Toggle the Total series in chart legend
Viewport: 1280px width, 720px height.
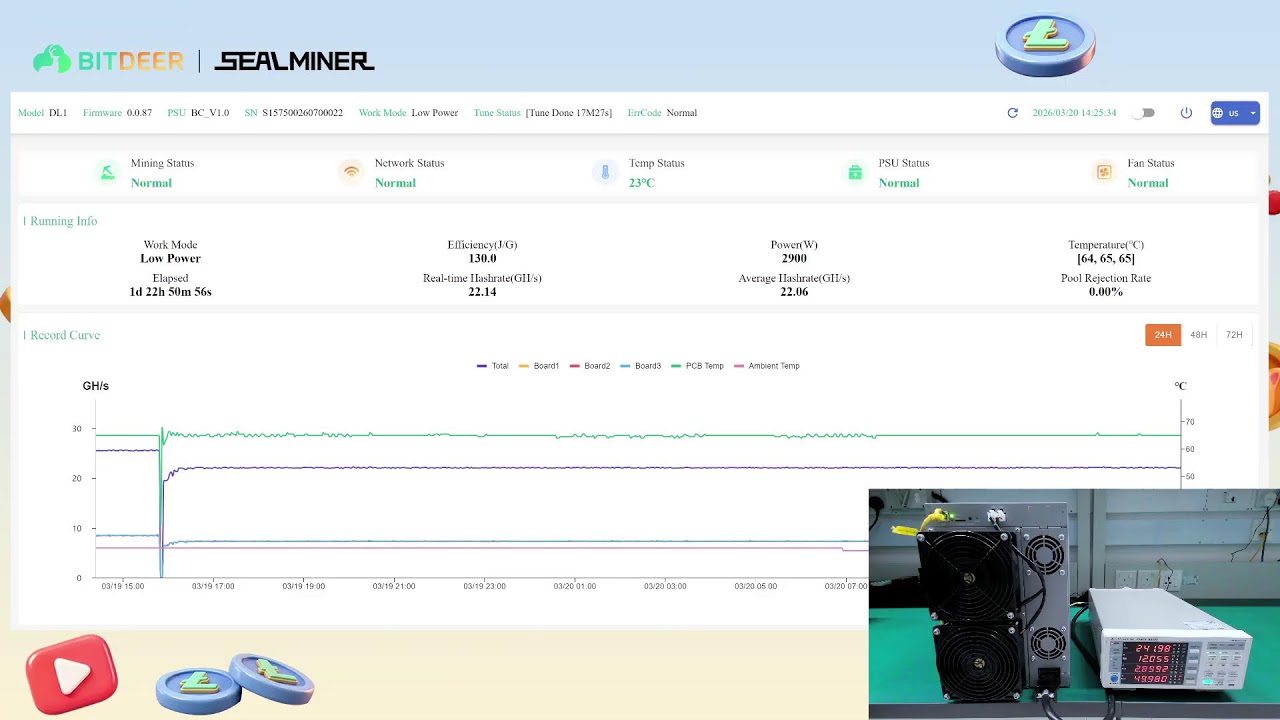[493, 366]
